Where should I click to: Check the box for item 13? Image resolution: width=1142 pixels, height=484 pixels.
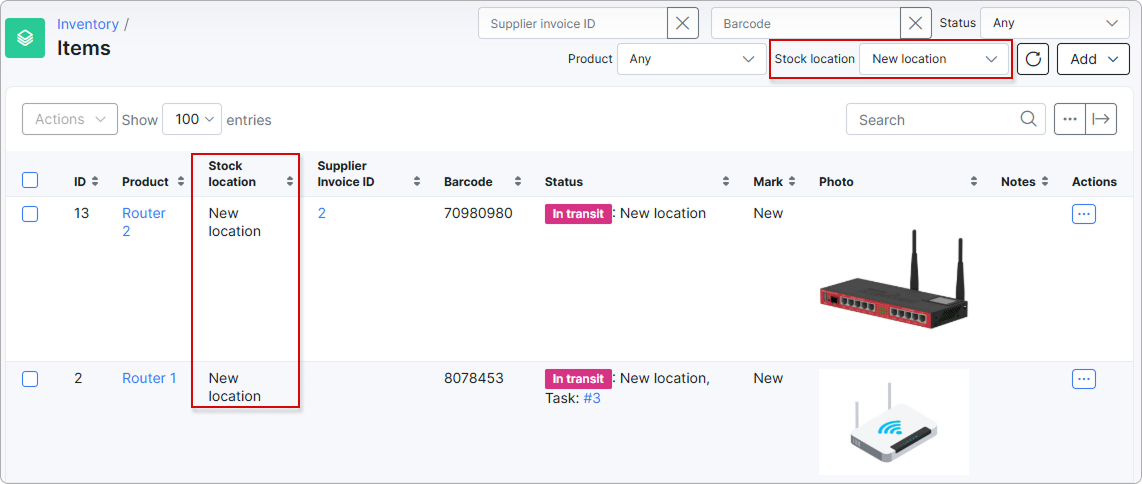(30, 214)
